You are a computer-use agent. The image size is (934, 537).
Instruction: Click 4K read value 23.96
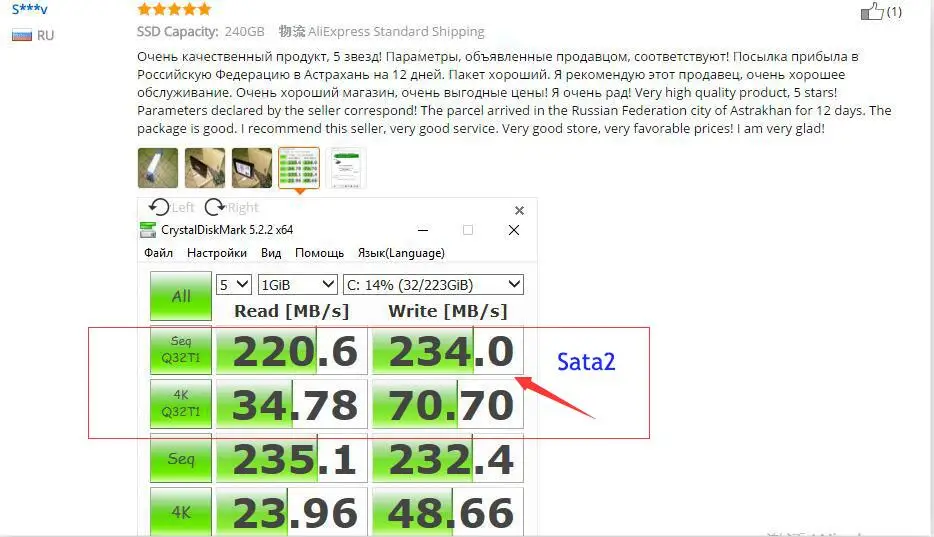292,512
